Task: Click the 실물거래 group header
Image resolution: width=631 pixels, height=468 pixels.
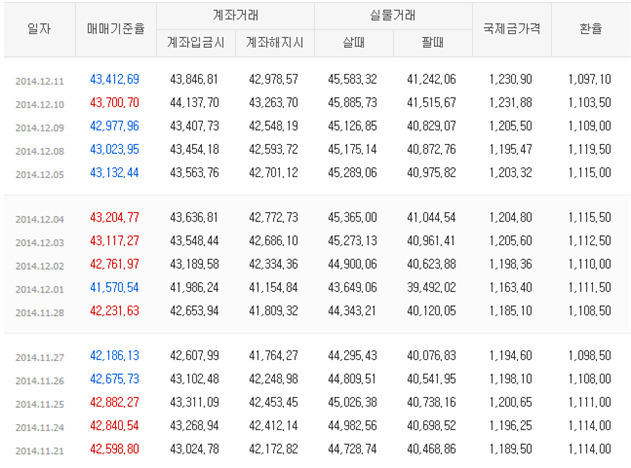Action: [x=393, y=15]
